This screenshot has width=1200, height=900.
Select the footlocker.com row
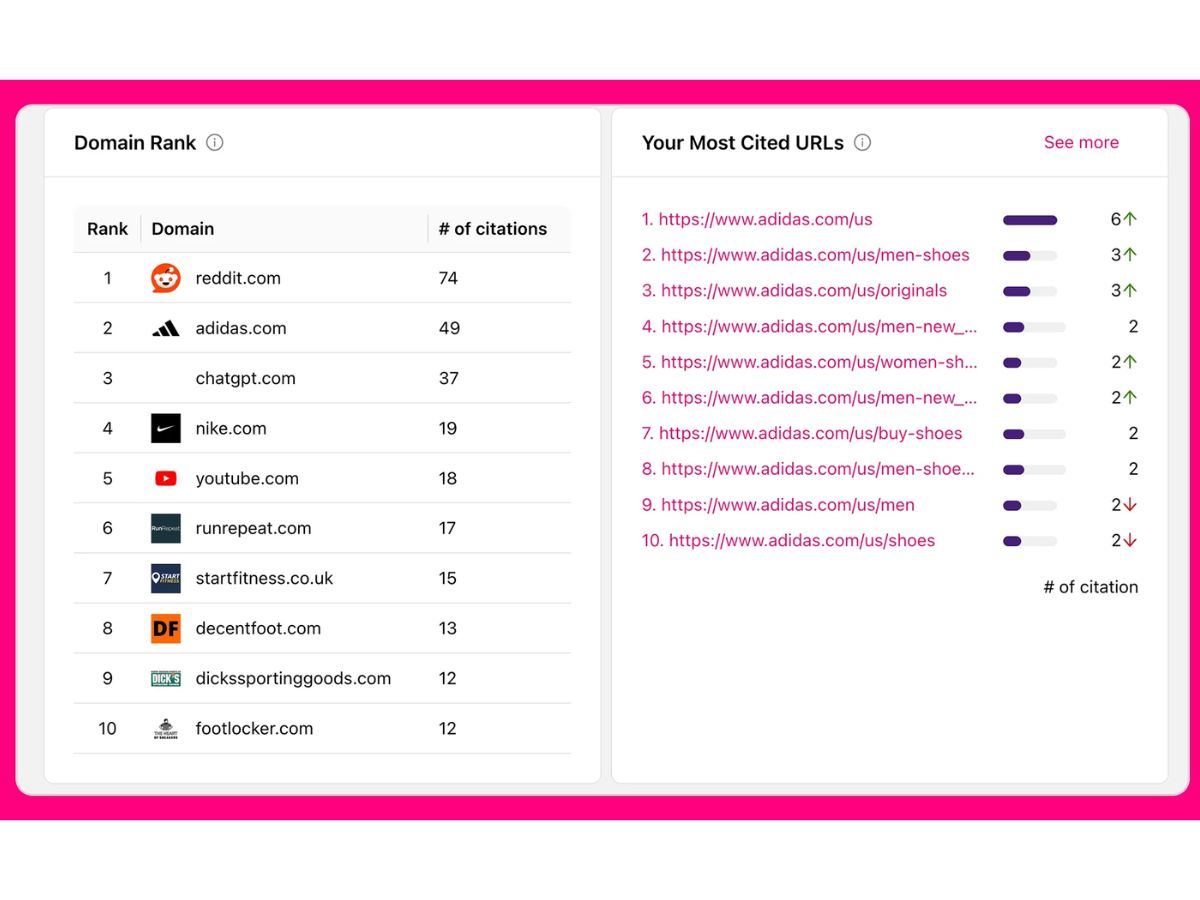(x=322, y=728)
